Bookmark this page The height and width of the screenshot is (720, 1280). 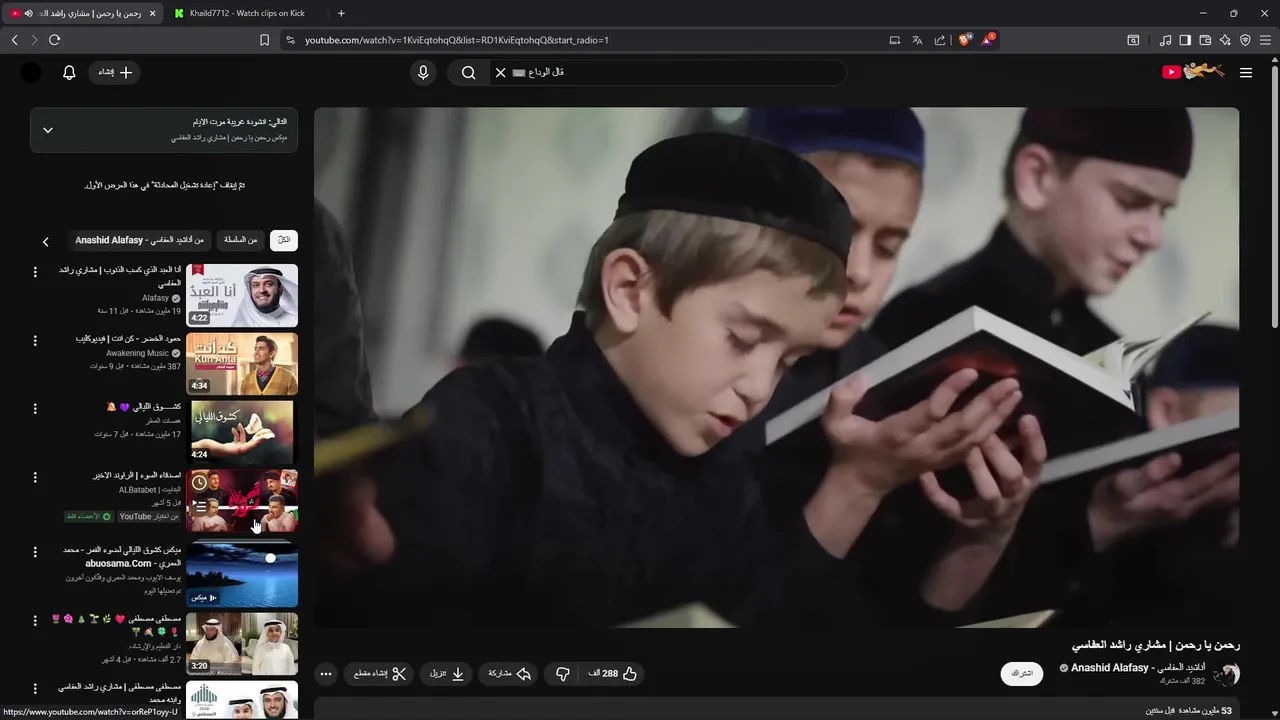(x=264, y=40)
